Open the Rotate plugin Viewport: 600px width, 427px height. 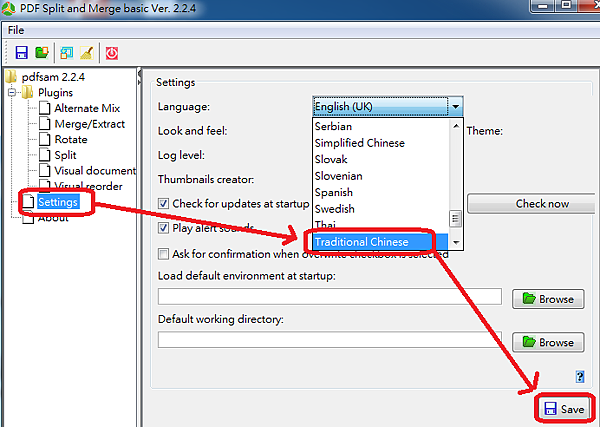[x=71, y=139]
